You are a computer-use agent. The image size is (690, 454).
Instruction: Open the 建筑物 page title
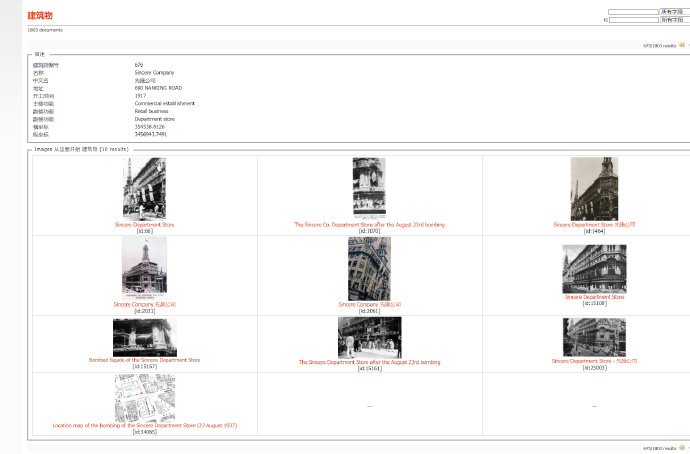pyautogui.click(x=40, y=15)
